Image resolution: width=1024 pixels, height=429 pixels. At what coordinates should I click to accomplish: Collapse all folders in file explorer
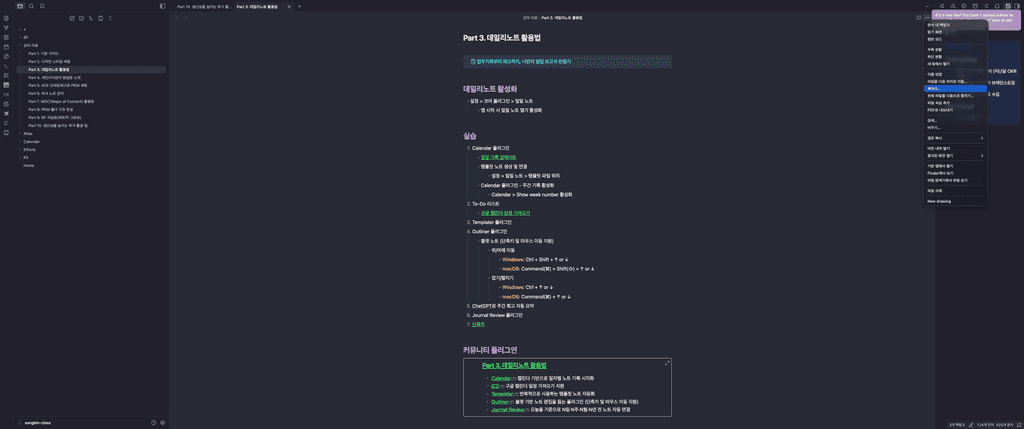(x=110, y=18)
